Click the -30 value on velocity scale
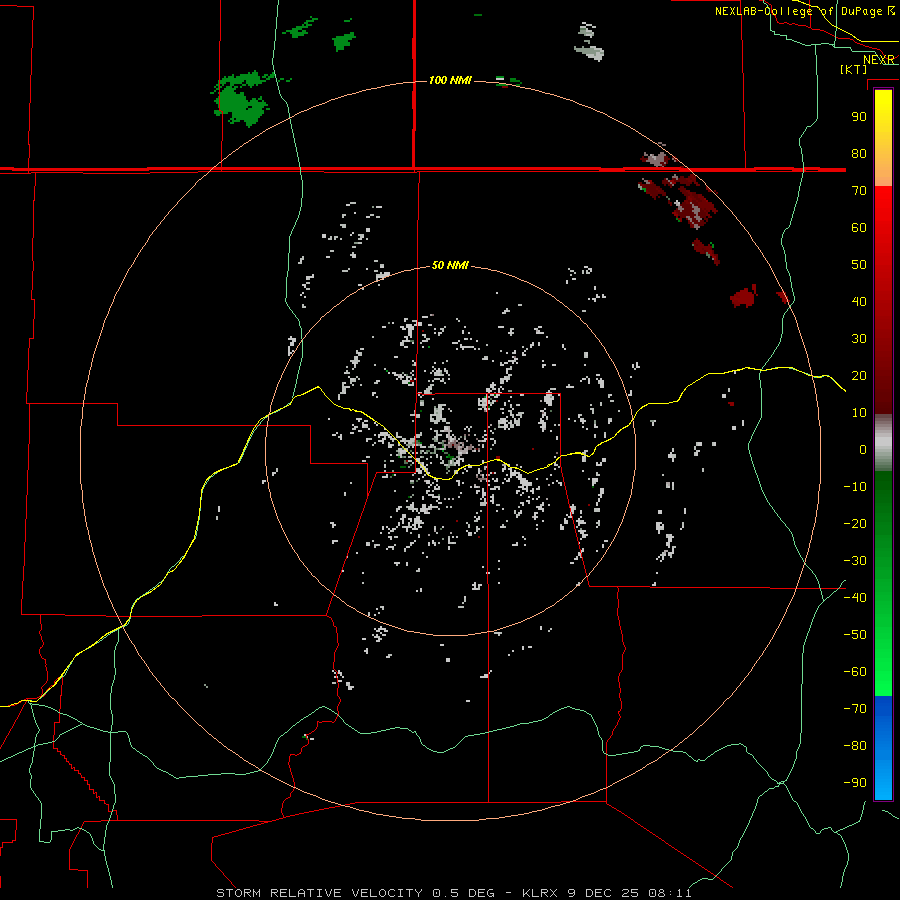The height and width of the screenshot is (900, 900). pyautogui.click(x=855, y=561)
